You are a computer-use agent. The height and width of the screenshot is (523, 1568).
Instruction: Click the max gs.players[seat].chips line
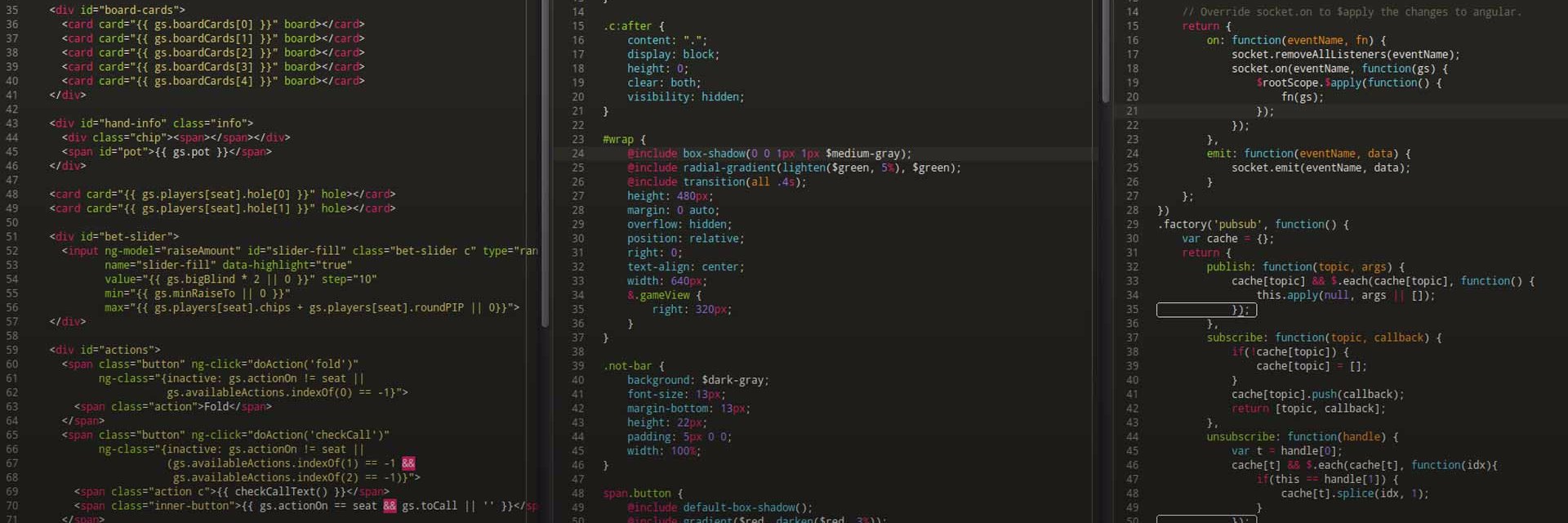(312, 307)
